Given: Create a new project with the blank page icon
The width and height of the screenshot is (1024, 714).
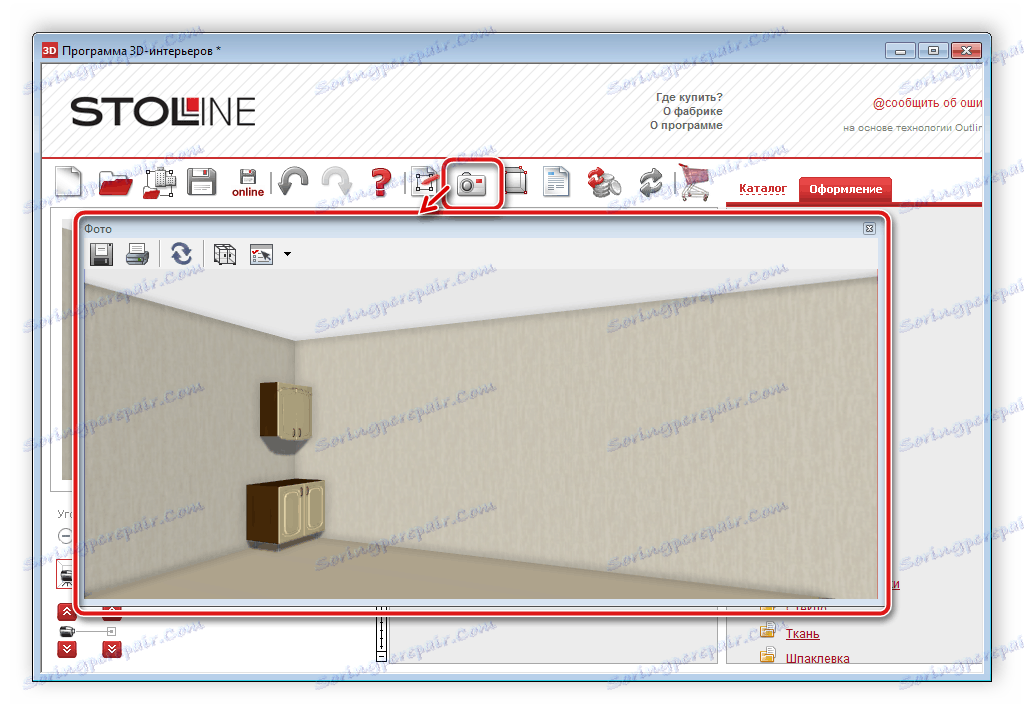Looking at the screenshot, I should point(69,182).
